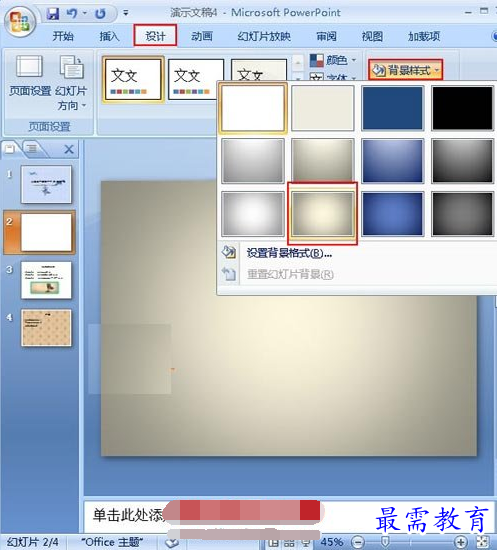497x551 pixels.
Task: Switch to the 视图 ribbon tab
Action: click(372, 36)
